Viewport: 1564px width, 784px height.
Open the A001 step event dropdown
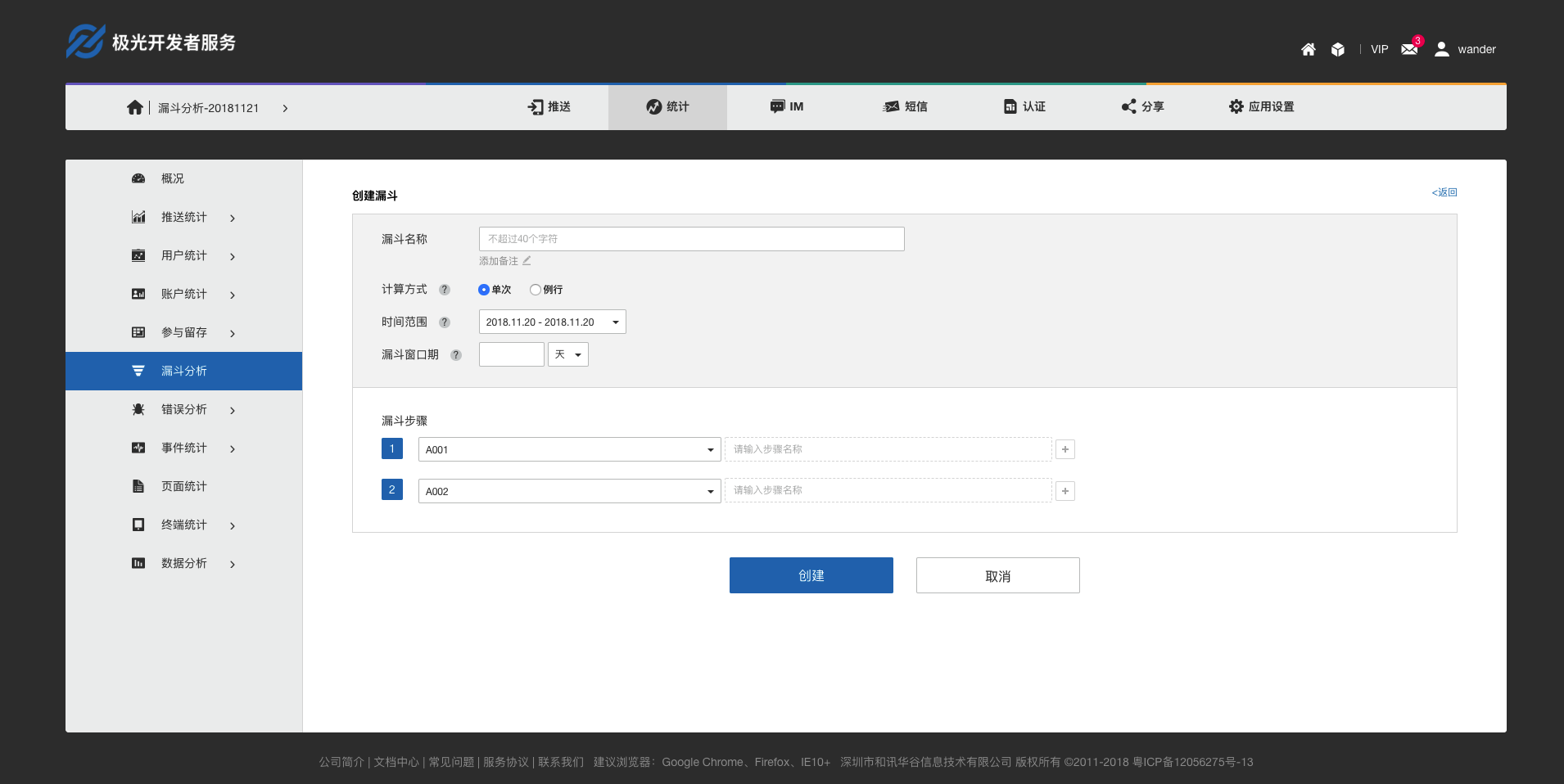click(569, 449)
